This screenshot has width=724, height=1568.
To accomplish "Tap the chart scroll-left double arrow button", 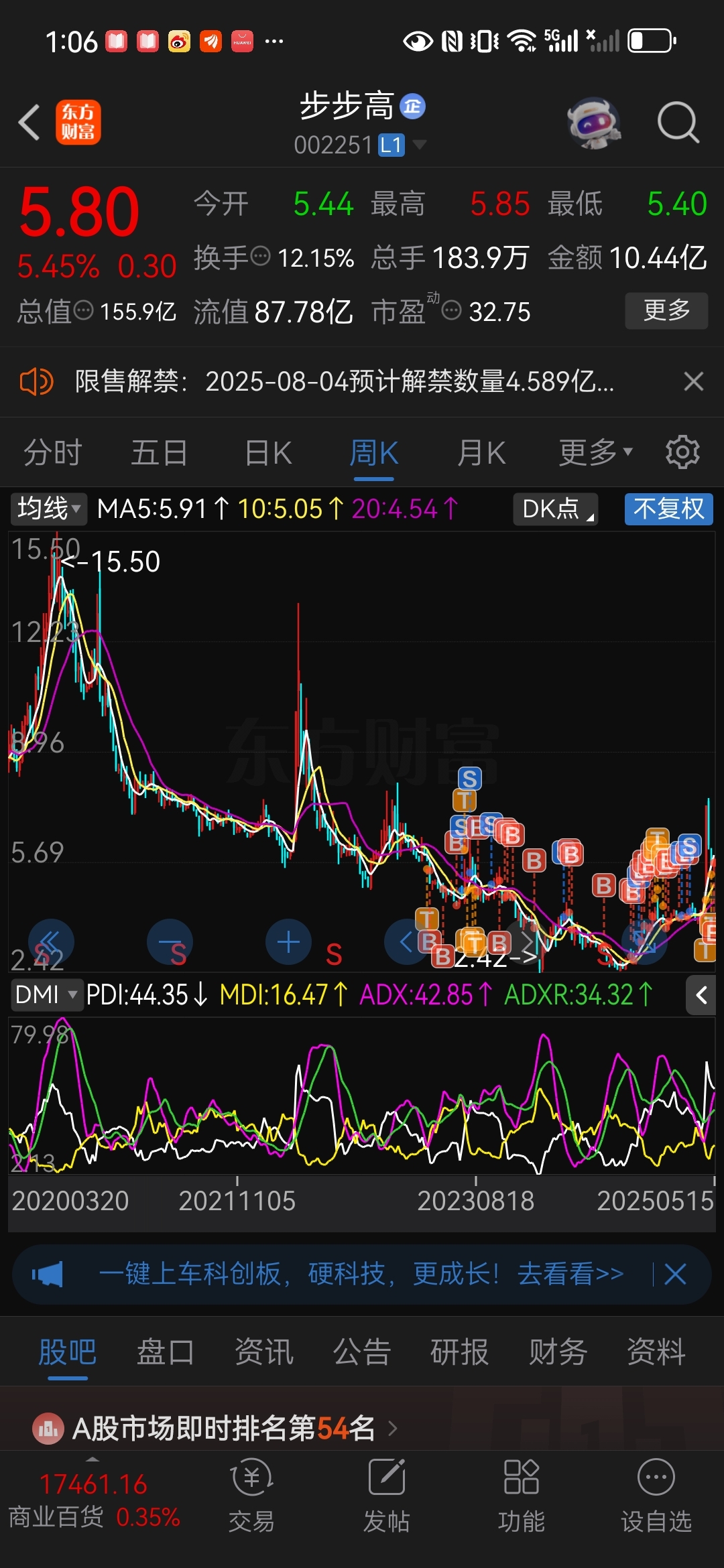I will click(51, 941).
